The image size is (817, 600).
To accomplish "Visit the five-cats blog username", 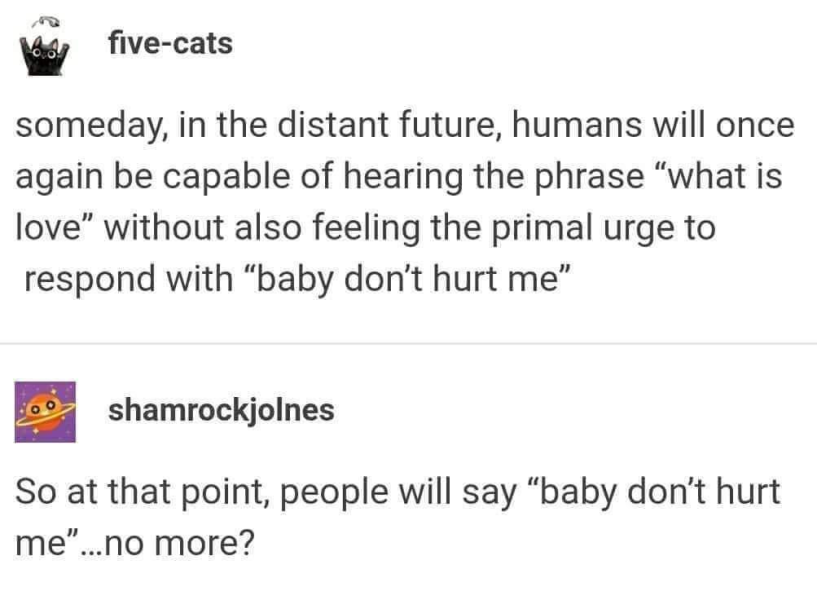I will pos(170,43).
